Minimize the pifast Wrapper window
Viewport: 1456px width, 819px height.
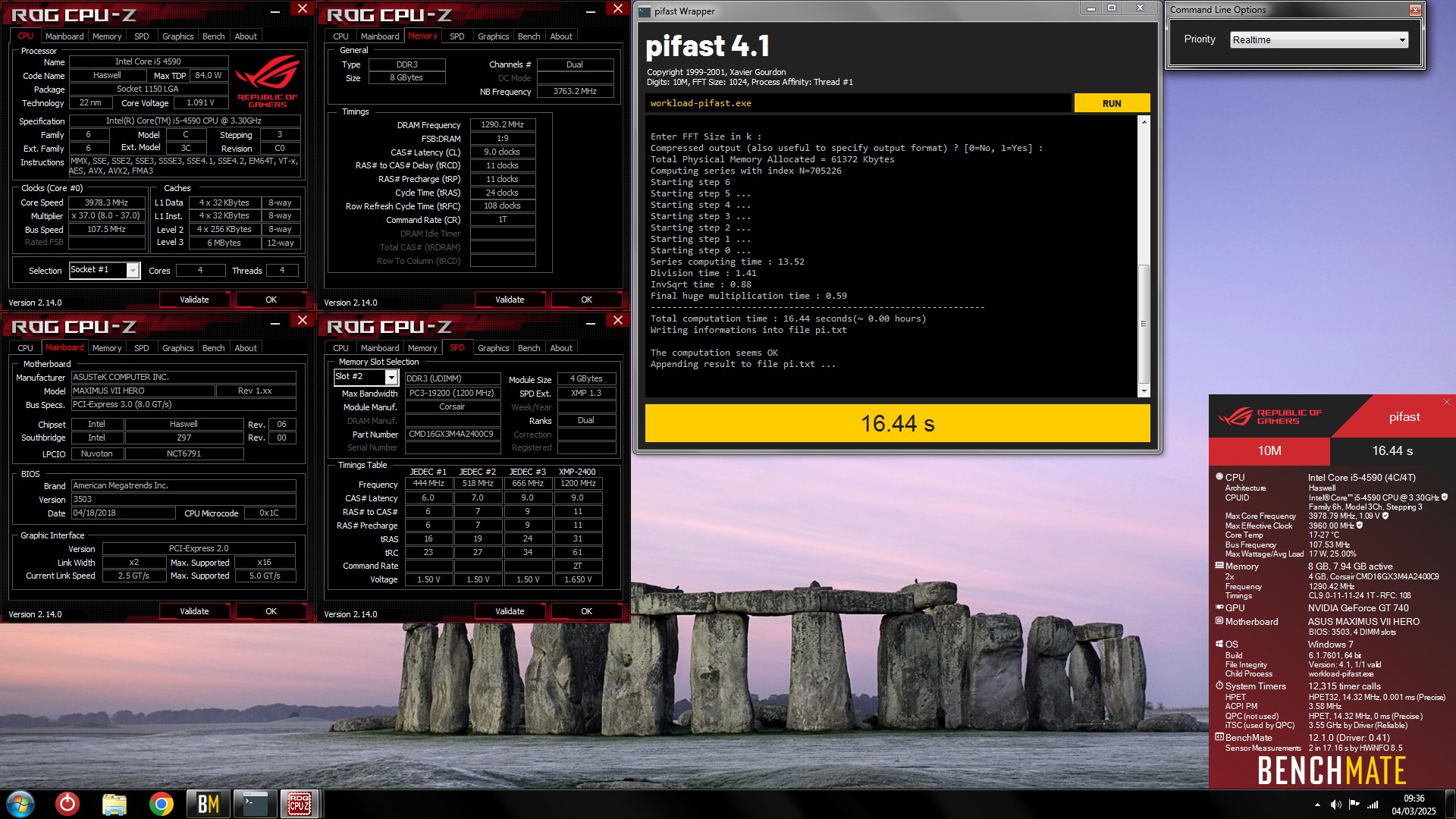pyautogui.click(x=1090, y=8)
